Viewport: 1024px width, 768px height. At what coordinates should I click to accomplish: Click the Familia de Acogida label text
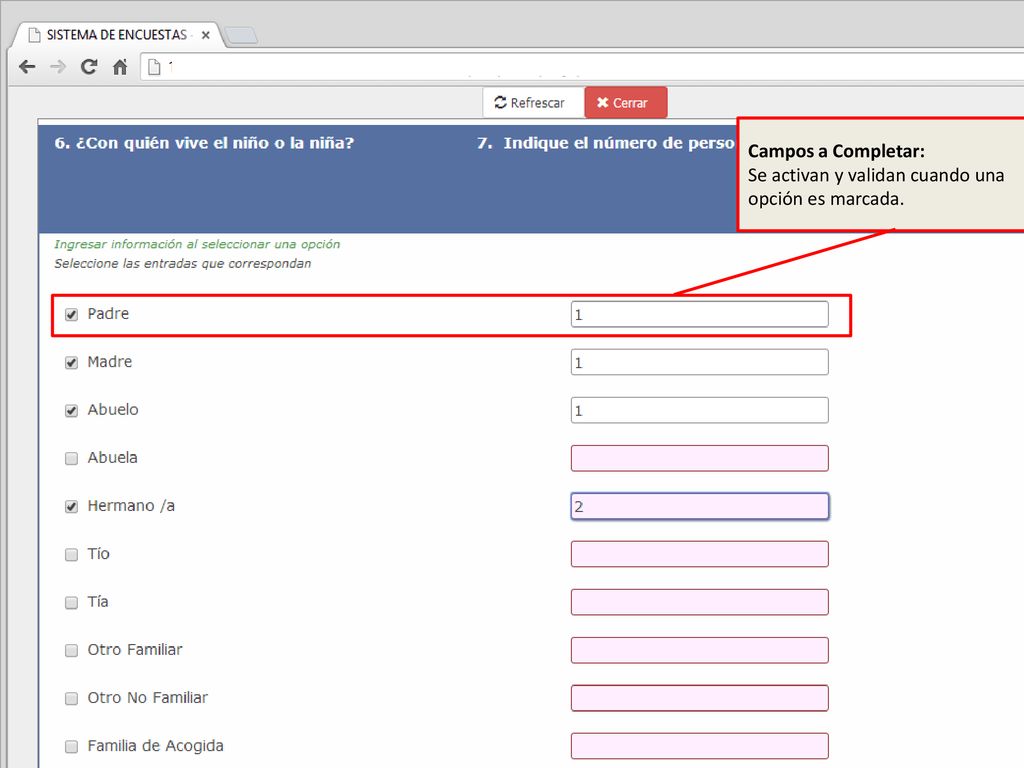tap(155, 746)
